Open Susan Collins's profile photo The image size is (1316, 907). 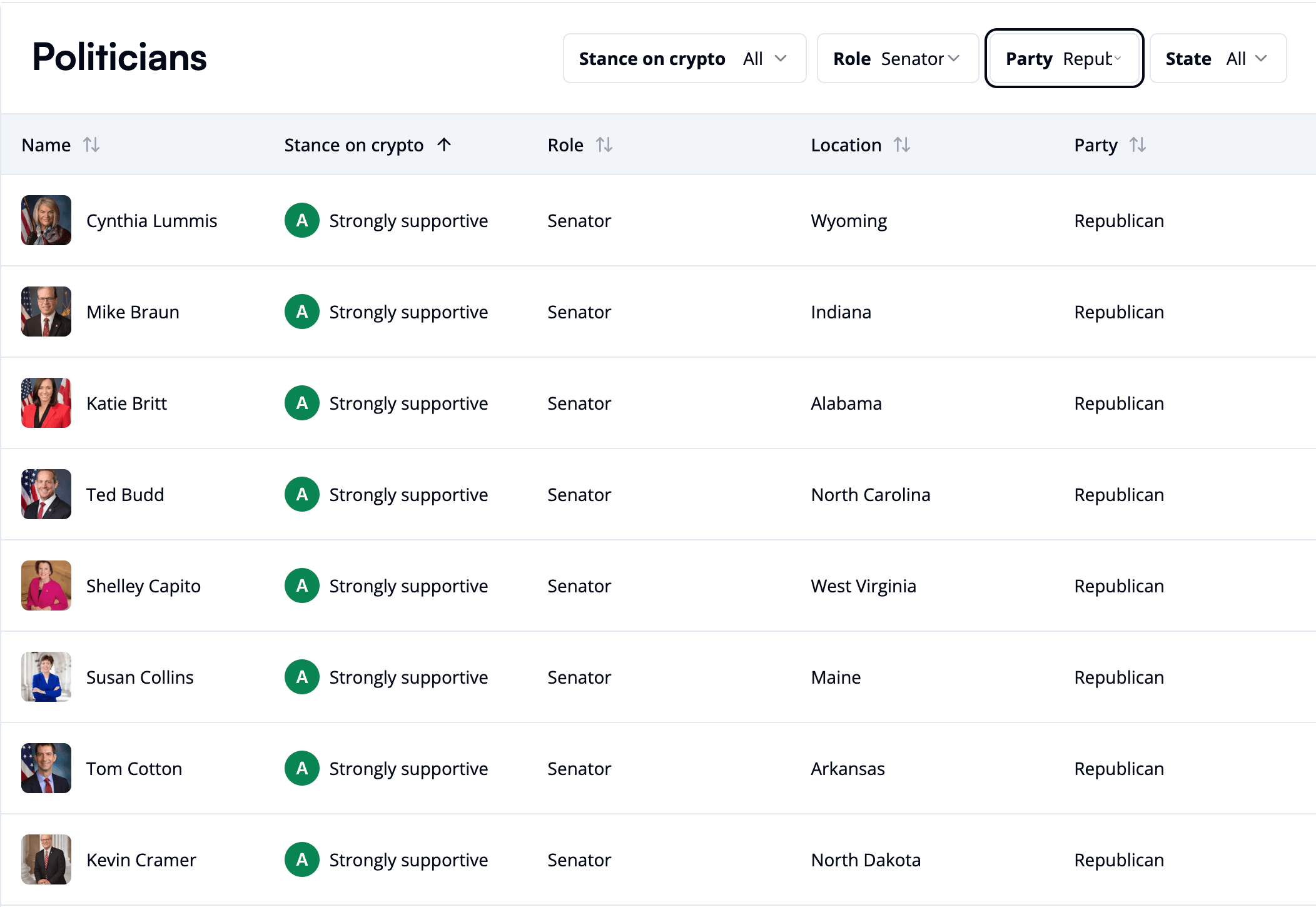46,677
